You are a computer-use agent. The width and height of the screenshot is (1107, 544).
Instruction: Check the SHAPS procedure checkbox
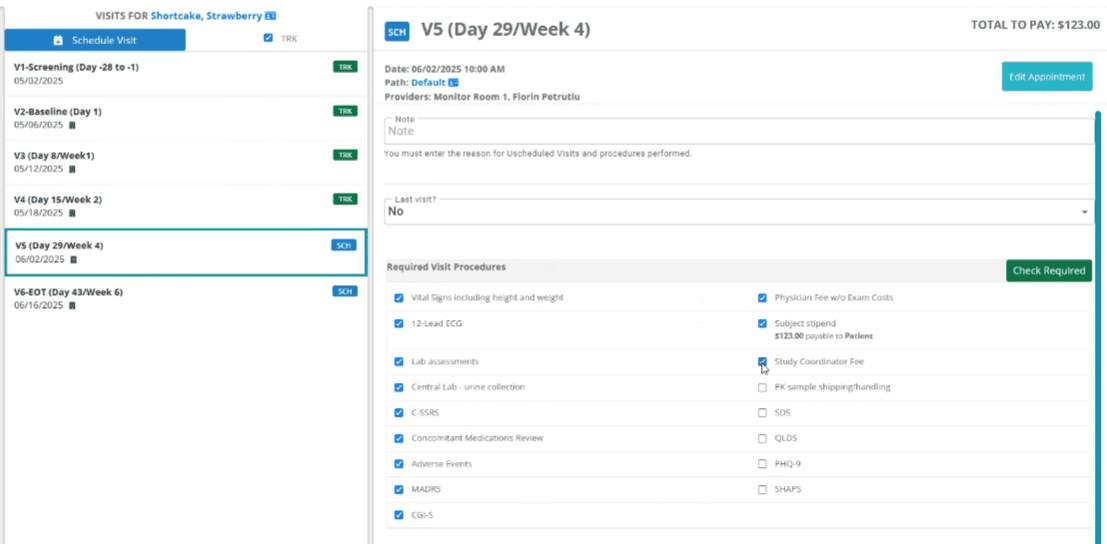pyautogui.click(x=762, y=489)
